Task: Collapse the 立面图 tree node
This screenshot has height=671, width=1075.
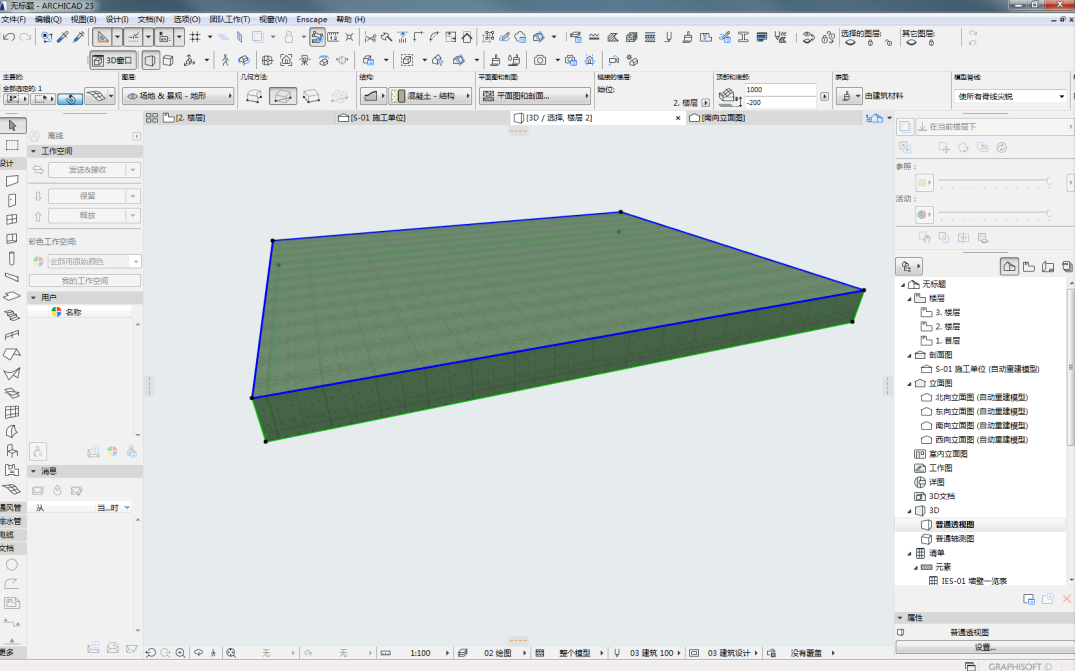Action: pyautogui.click(x=910, y=383)
